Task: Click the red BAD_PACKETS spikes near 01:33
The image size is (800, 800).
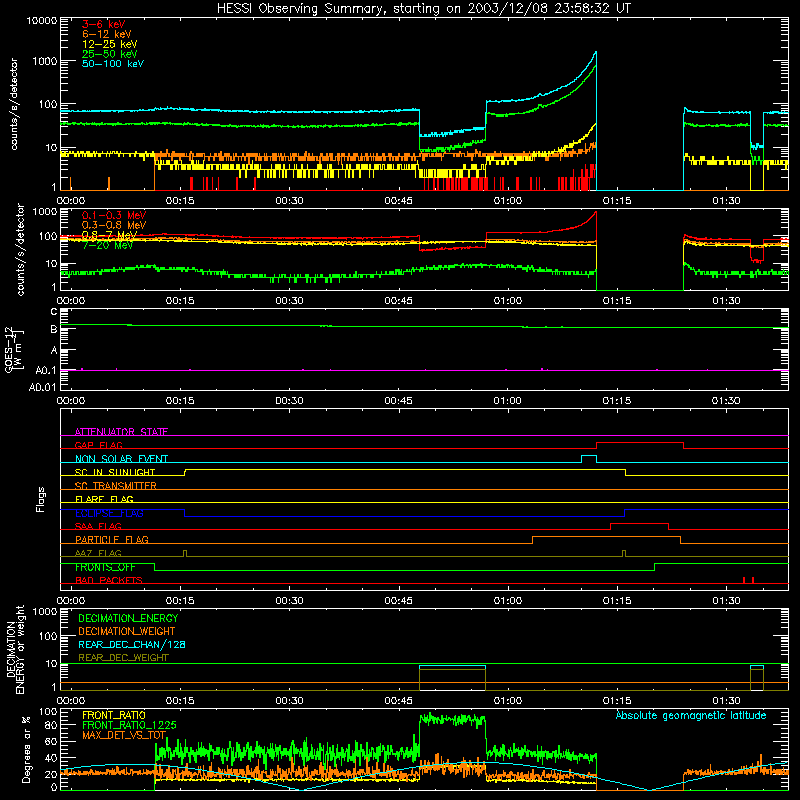Action: (748, 580)
